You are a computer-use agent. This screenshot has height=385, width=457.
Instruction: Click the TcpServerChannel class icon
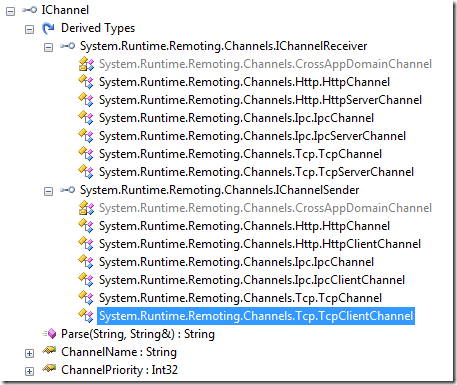coord(86,172)
